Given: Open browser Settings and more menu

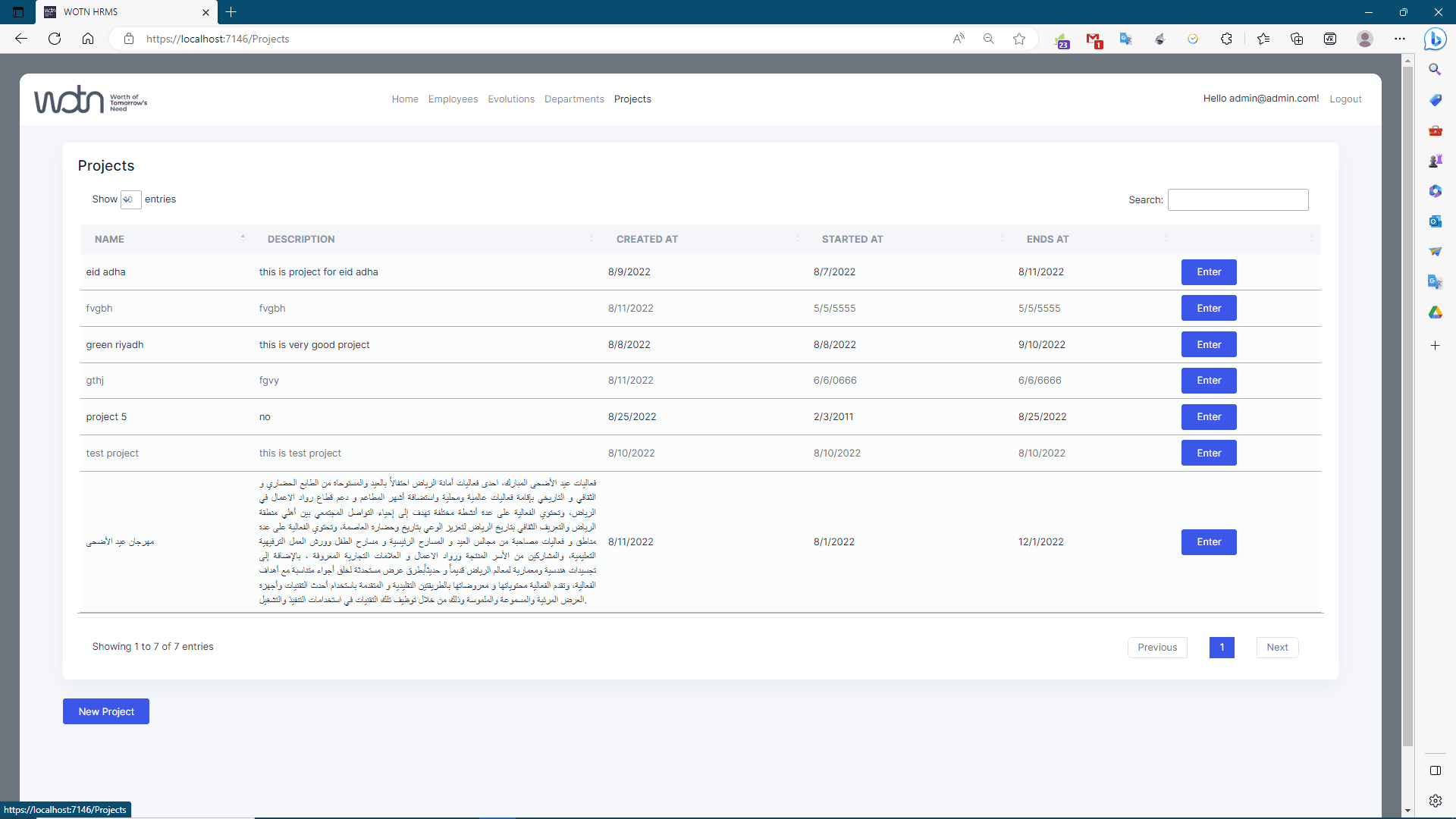Looking at the screenshot, I should [x=1400, y=39].
